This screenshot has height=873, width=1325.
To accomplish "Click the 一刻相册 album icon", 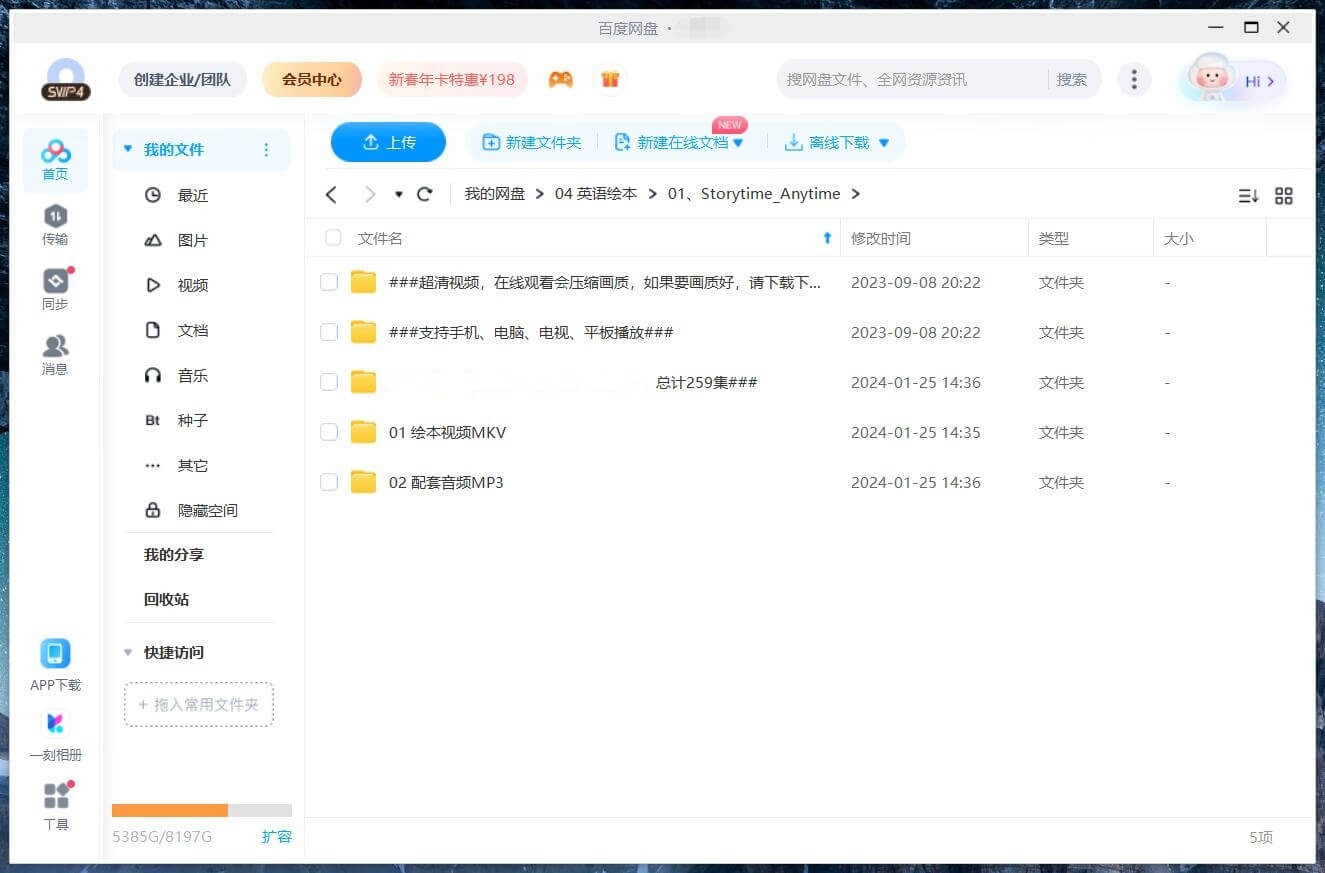I will [55, 724].
